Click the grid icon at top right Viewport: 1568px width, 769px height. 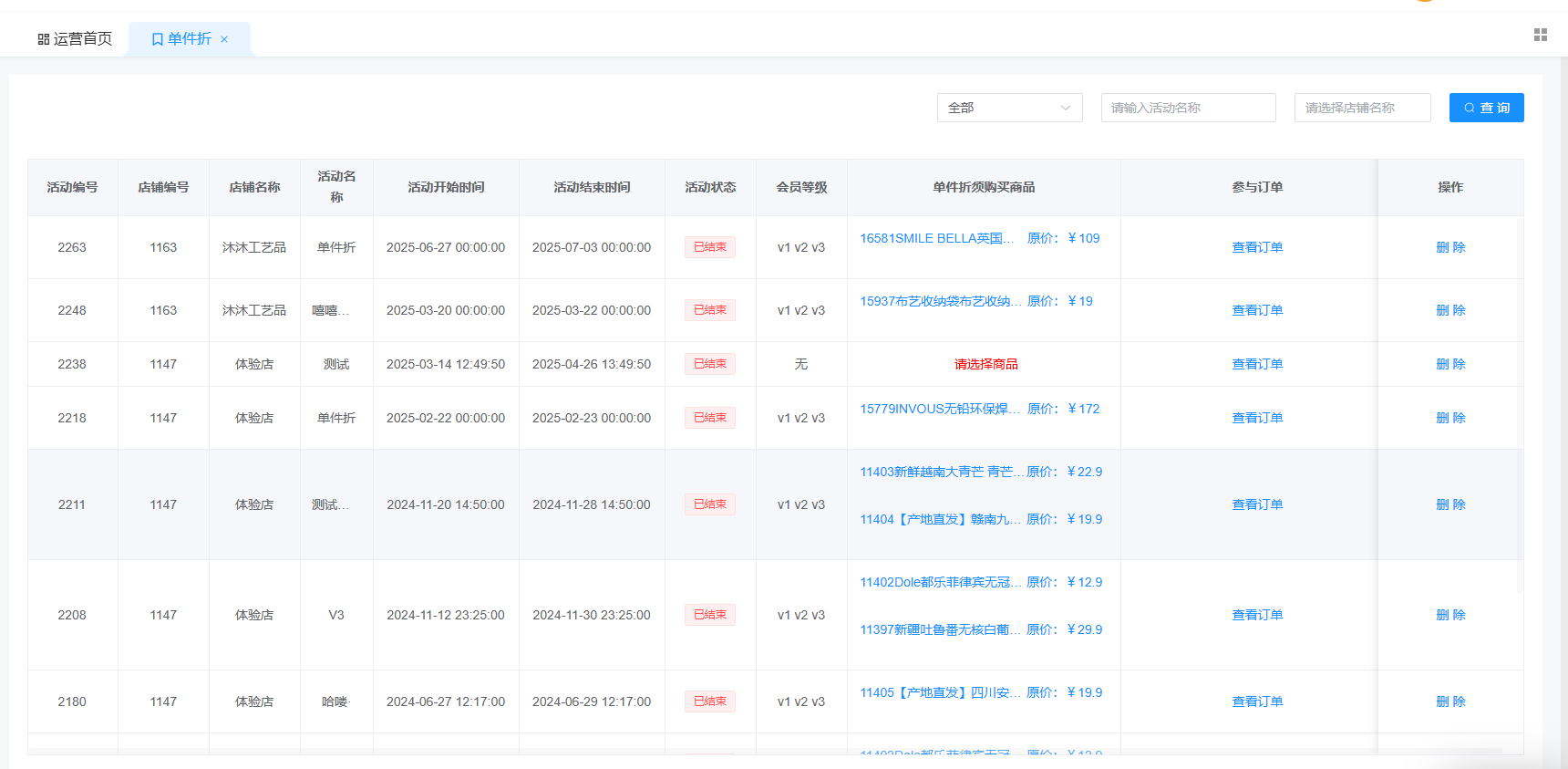tap(1540, 35)
